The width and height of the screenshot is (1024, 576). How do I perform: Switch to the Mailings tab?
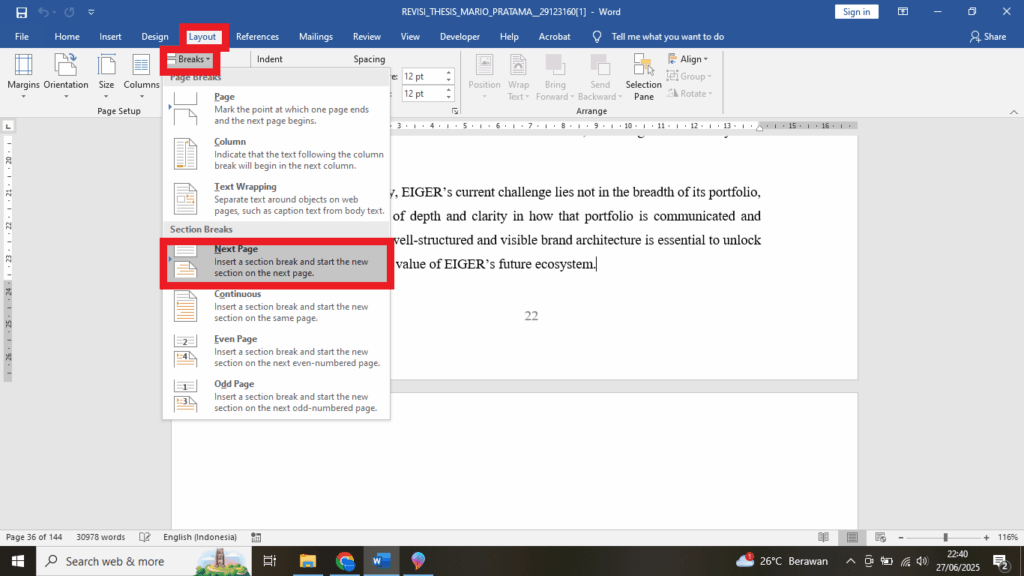coord(316,37)
